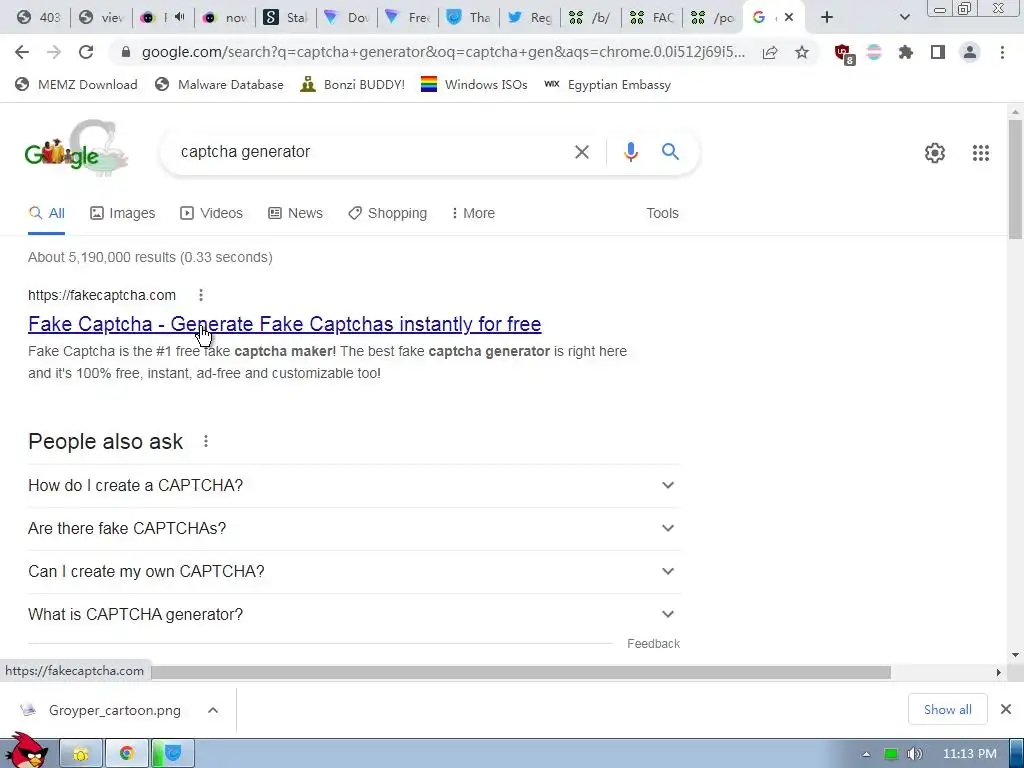The height and width of the screenshot is (768, 1024).
Task: Open the Egyptian Embassy bookmark
Action: [607, 84]
